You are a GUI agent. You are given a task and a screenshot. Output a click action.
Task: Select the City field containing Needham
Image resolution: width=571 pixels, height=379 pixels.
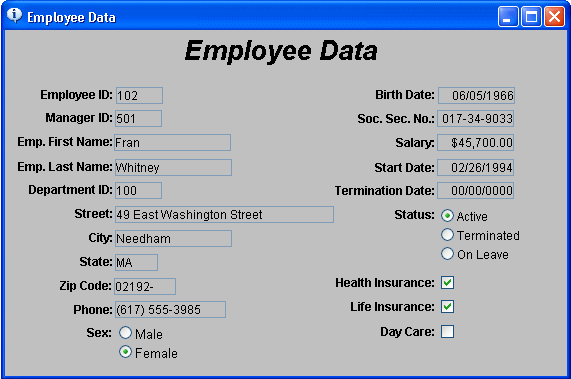173,238
